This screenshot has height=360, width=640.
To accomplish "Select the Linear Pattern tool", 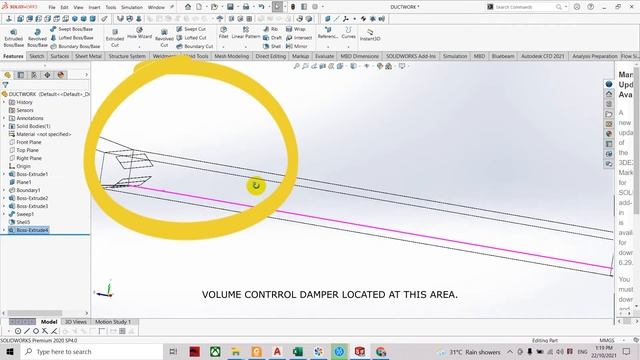I will click(246, 33).
